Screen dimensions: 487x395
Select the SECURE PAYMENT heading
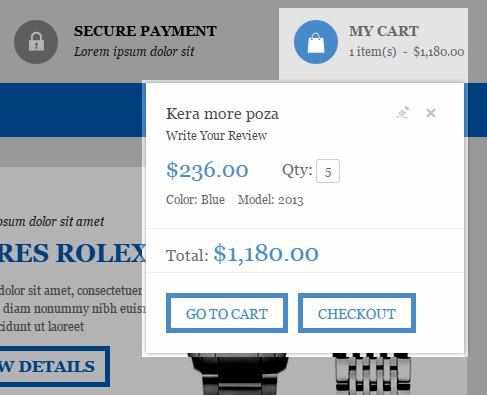click(145, 31)
